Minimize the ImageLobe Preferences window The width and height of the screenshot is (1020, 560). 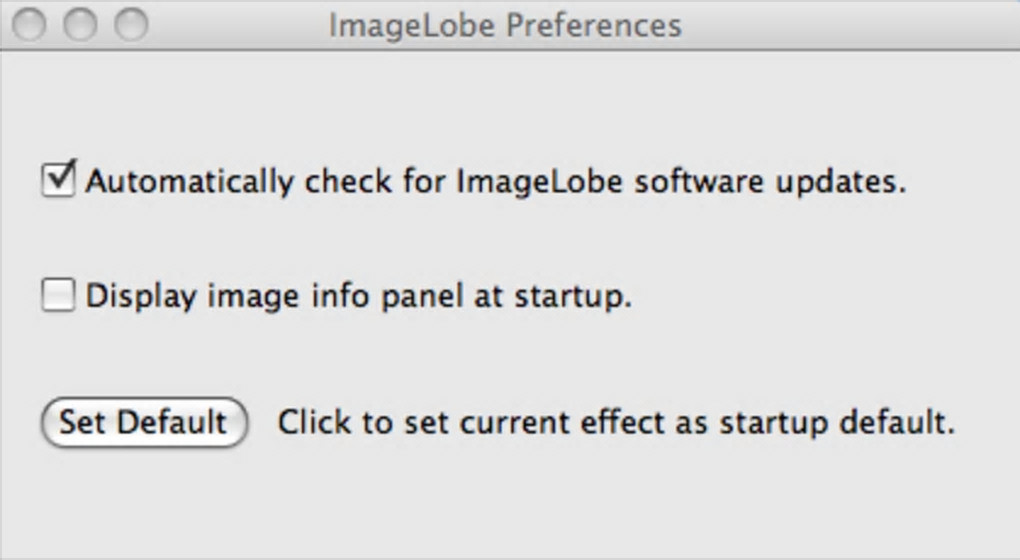81,25
